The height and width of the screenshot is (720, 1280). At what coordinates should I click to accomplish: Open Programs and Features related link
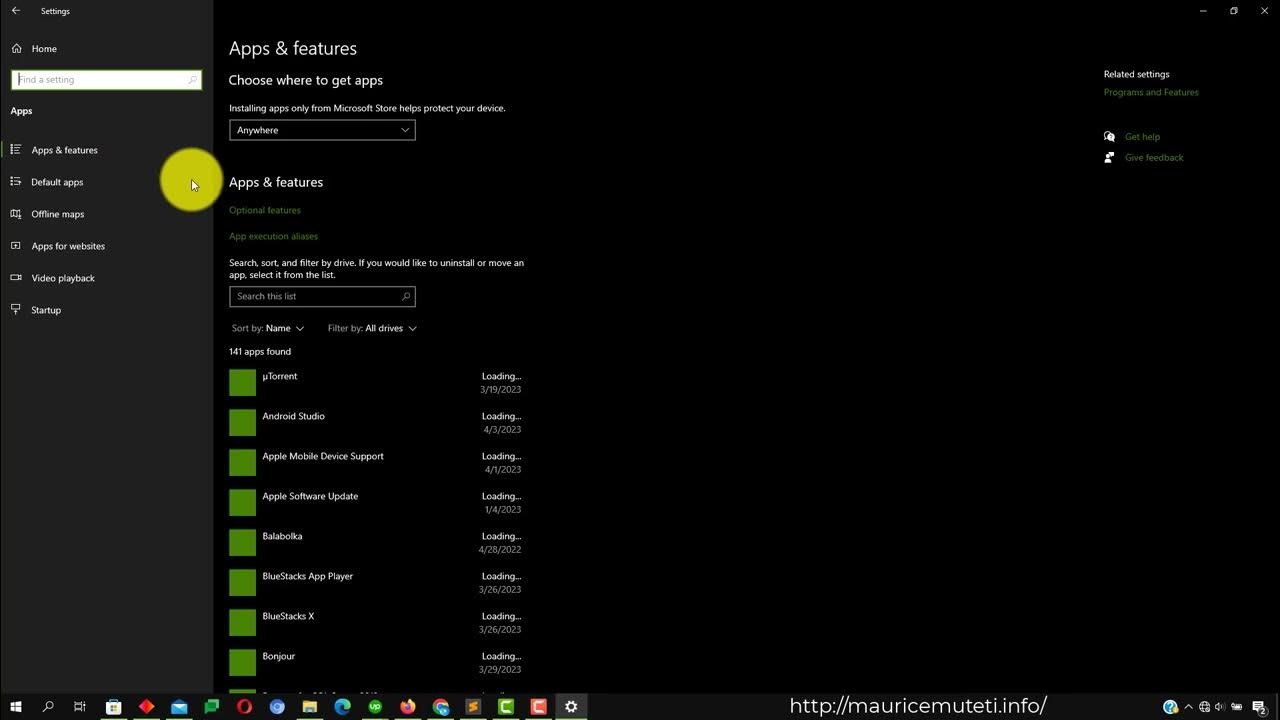(x=1151, y=92)
